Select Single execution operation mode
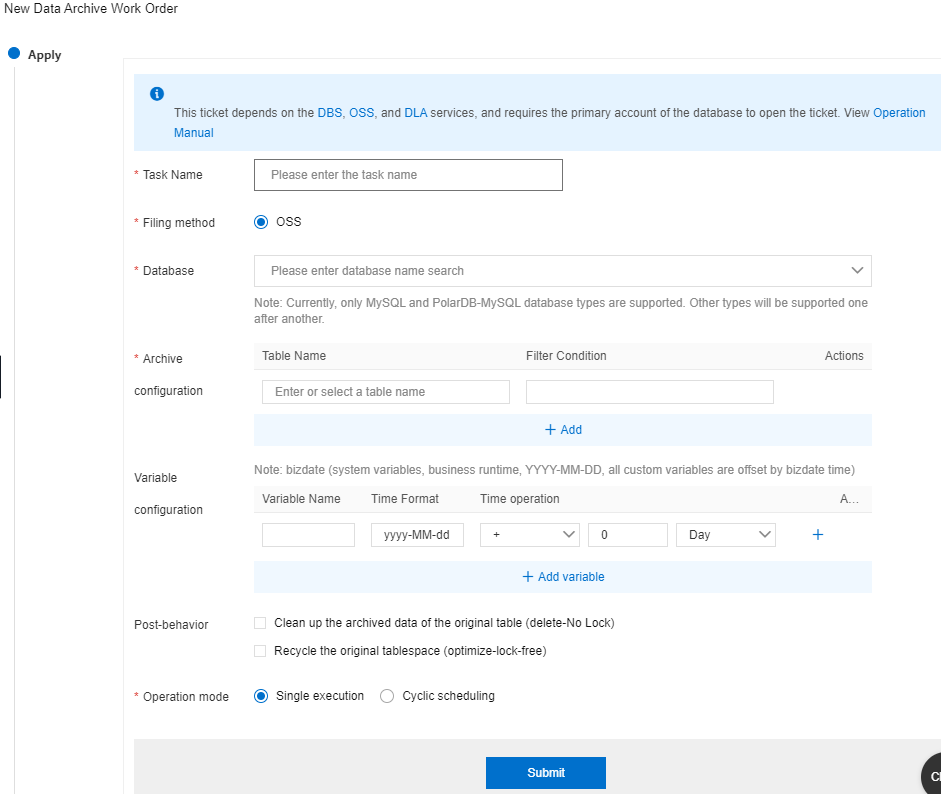The width and height of the screenshot is (941, 794). (x=261, y=696)
